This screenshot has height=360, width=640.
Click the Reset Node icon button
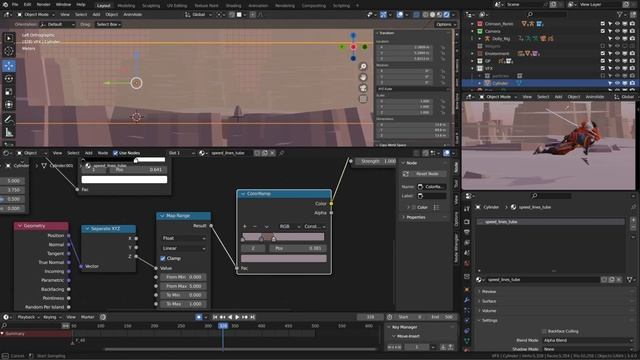point(424,174)
